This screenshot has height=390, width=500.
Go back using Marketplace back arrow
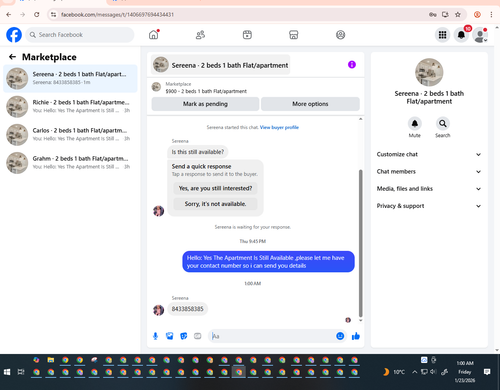pos(12,57)
